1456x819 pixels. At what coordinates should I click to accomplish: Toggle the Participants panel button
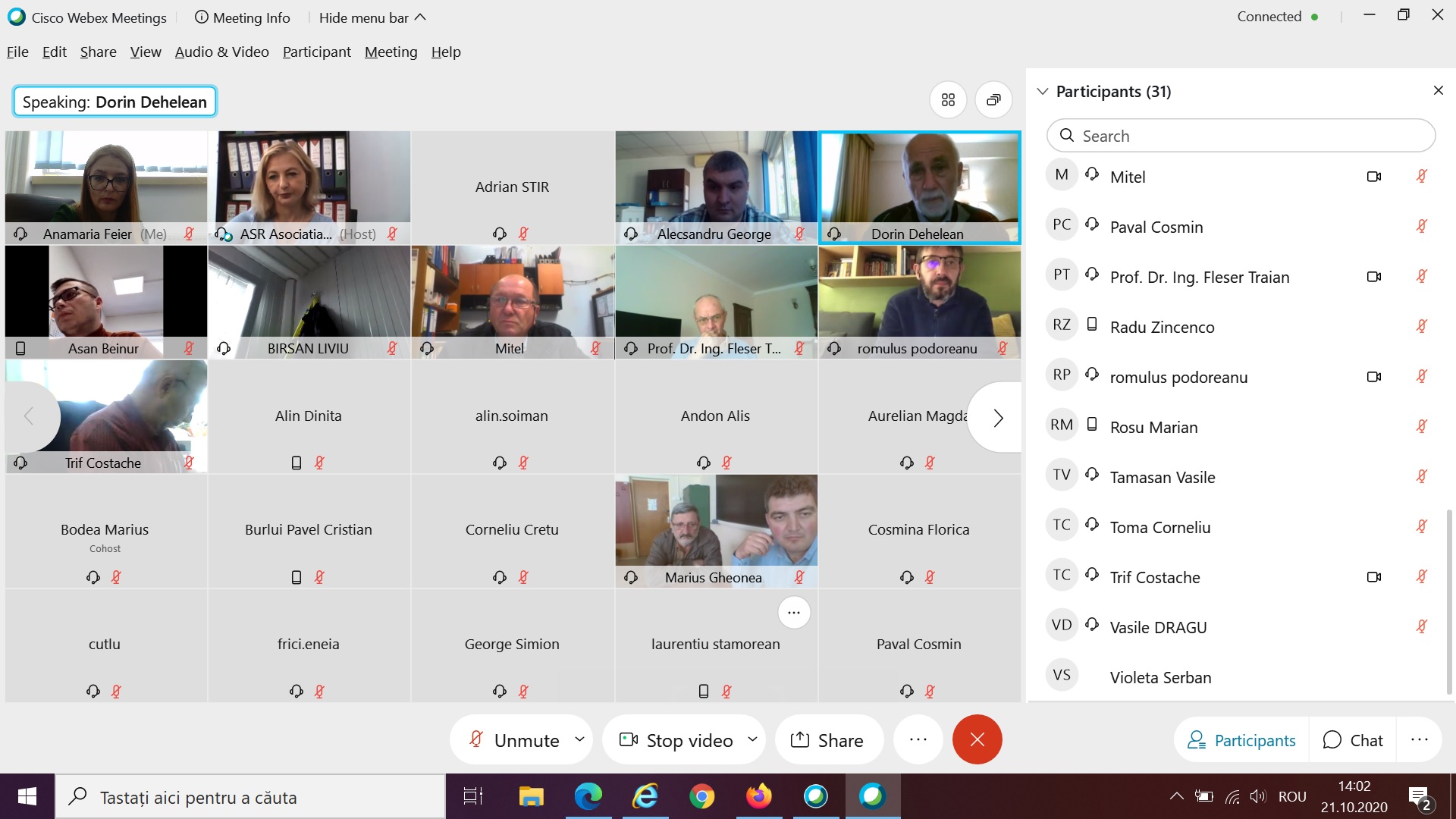pyautogui.click(x=1241, y=740)
